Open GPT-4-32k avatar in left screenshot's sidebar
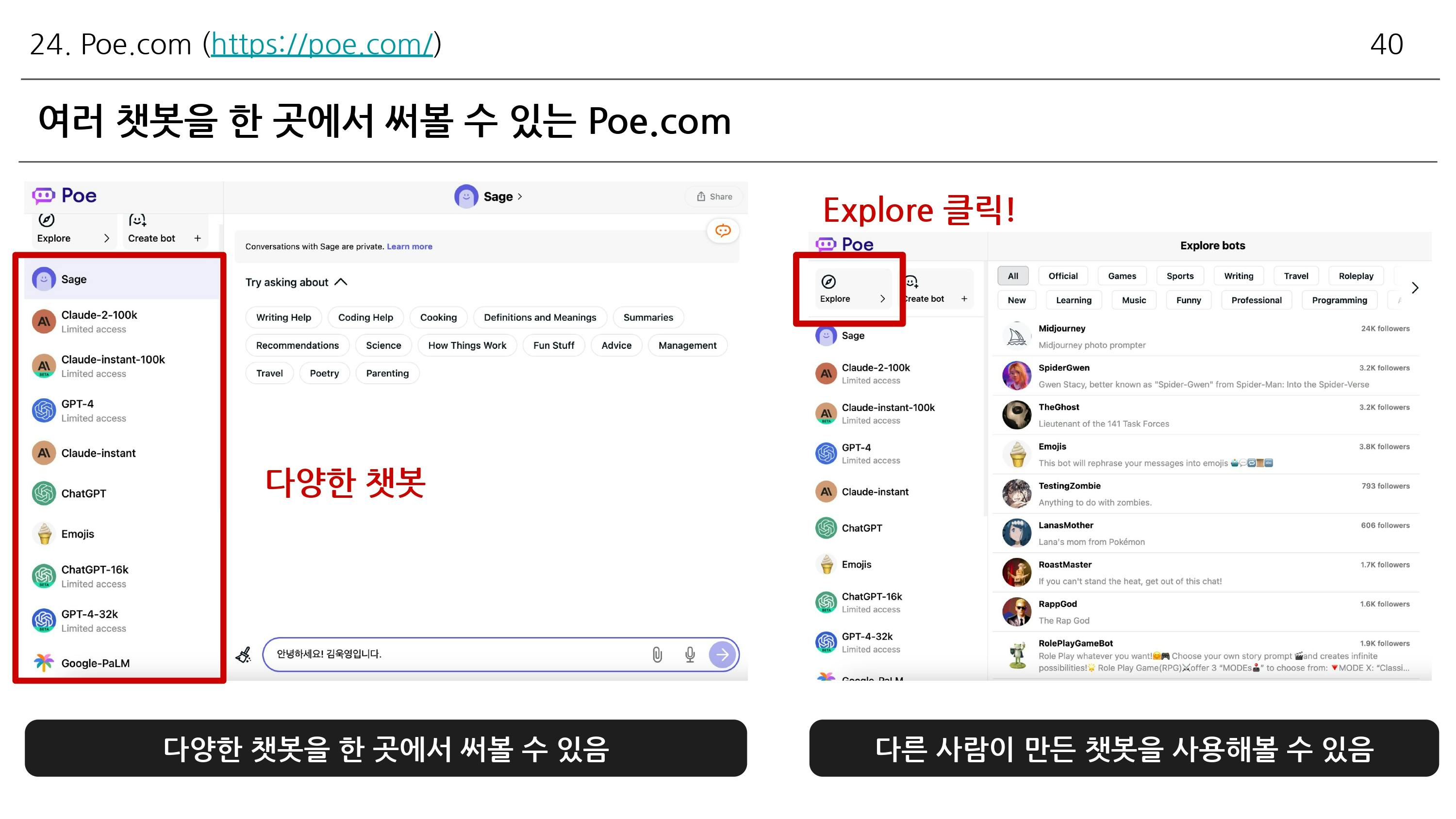The image size is (1456, 819). click(44, 621)
